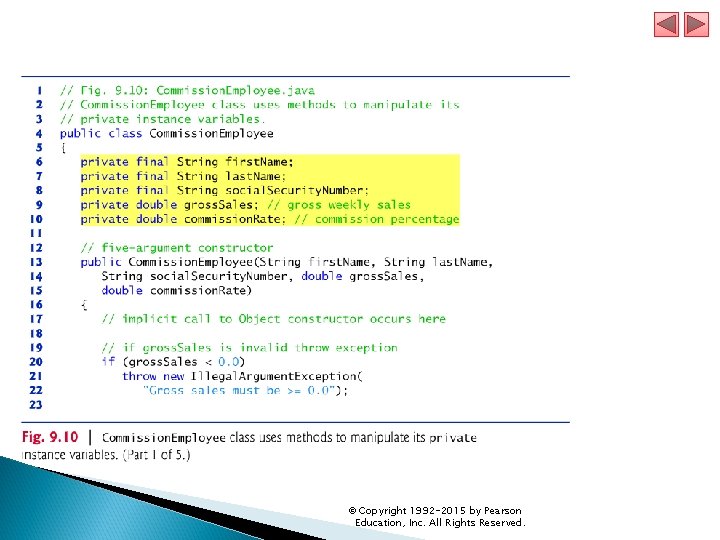This screenshot has height=540, width=720.
Task: Click comment "if grossSales is invalid throw exception"
Action: (x=249, y=348)
